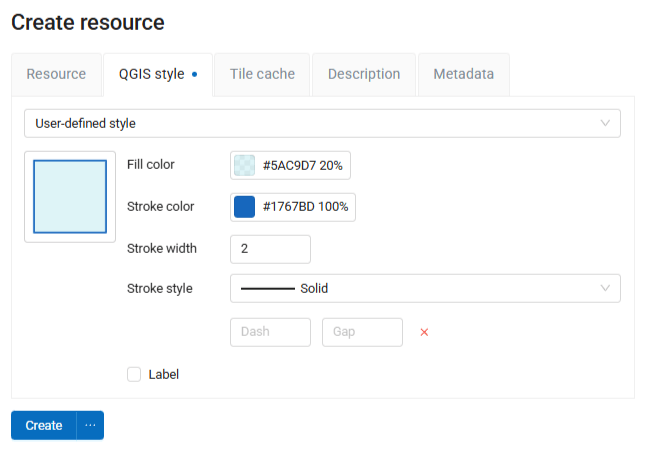Open the Stroke style Solid dropdown

click(425, 288)
